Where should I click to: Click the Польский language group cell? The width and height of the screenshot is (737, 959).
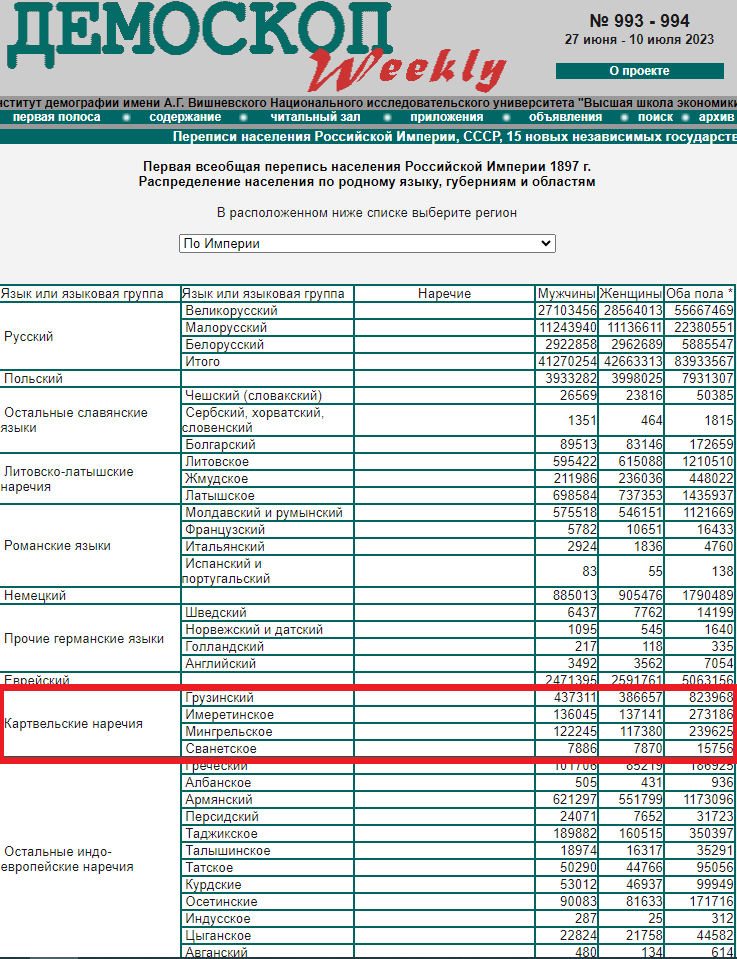pos(90,379)
